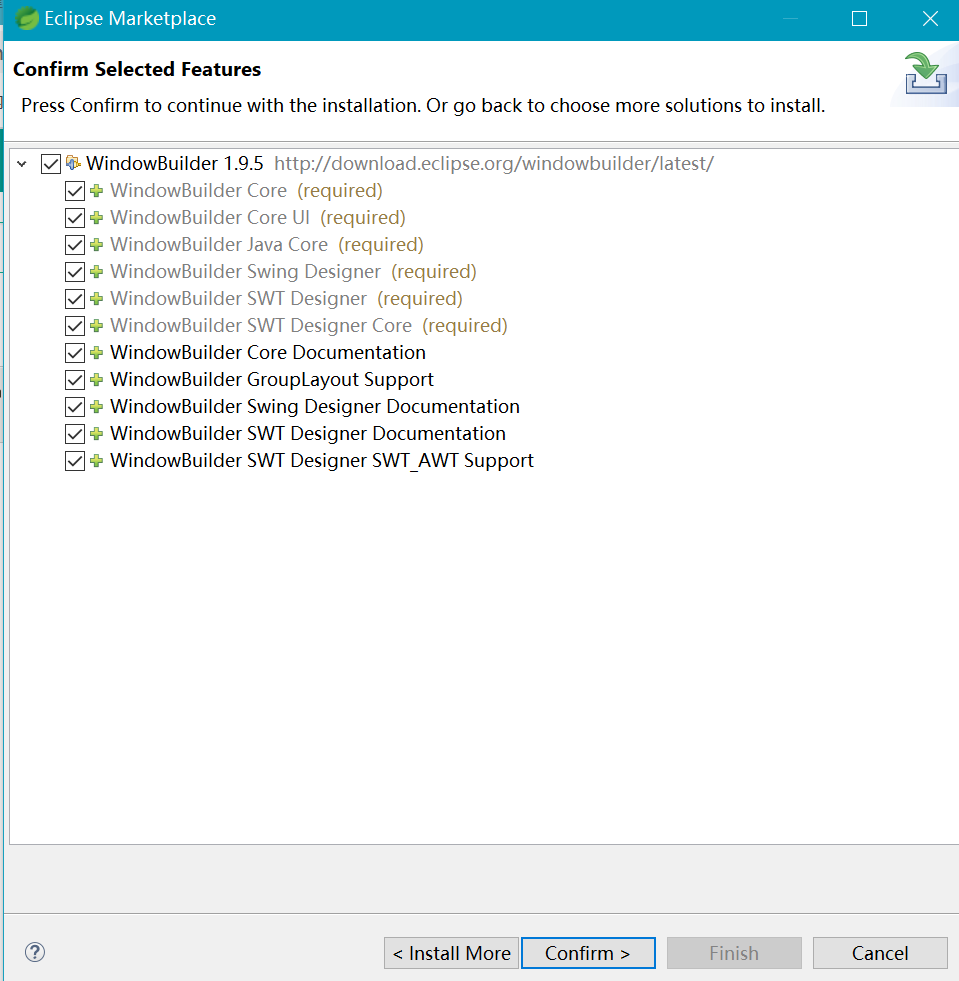The height and width of the screenshot is (981, 959).
Task: Select WindowBuilder Core UI label
Action: tap(258, 217)
